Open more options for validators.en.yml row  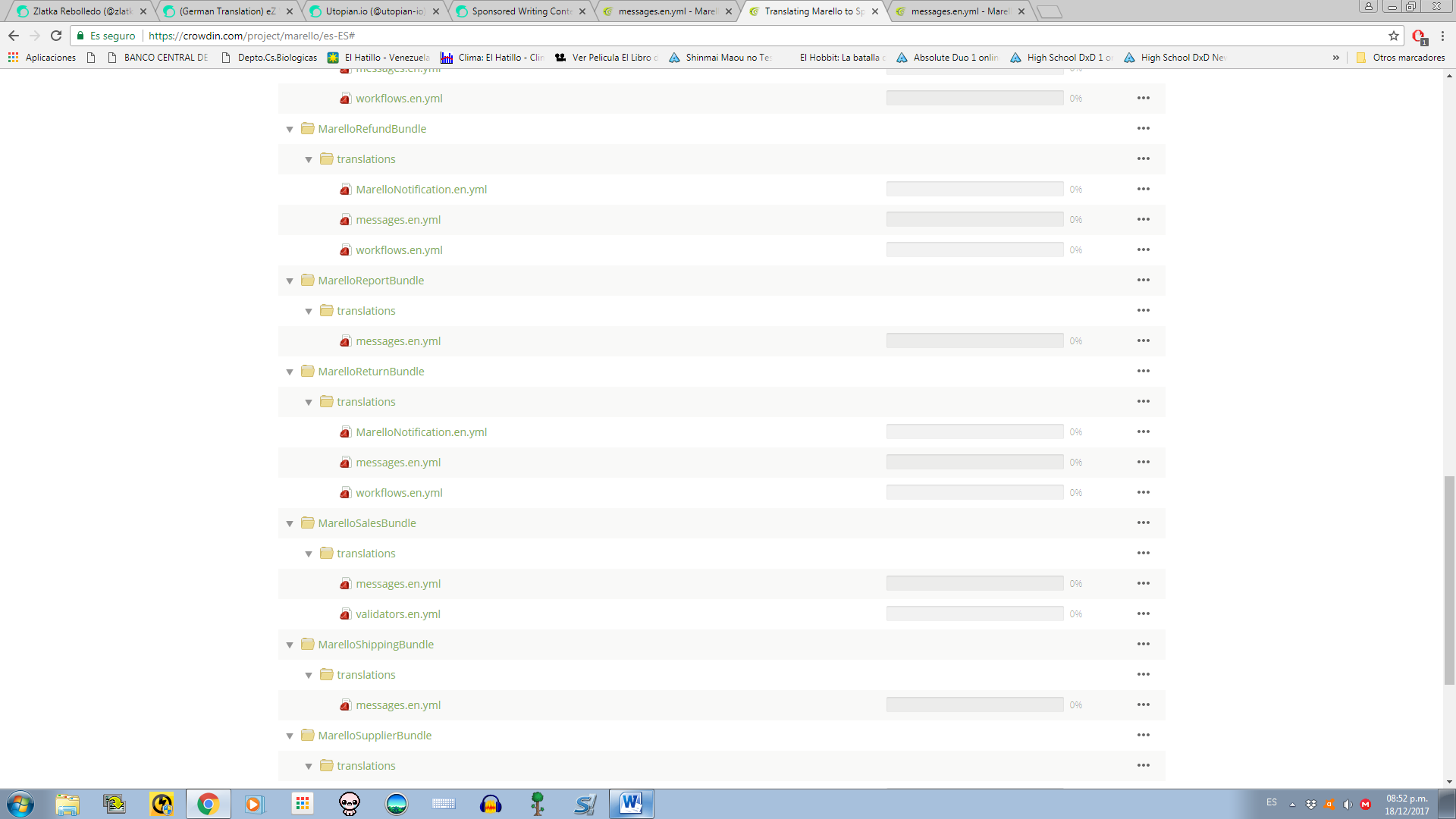point(1144,613)
